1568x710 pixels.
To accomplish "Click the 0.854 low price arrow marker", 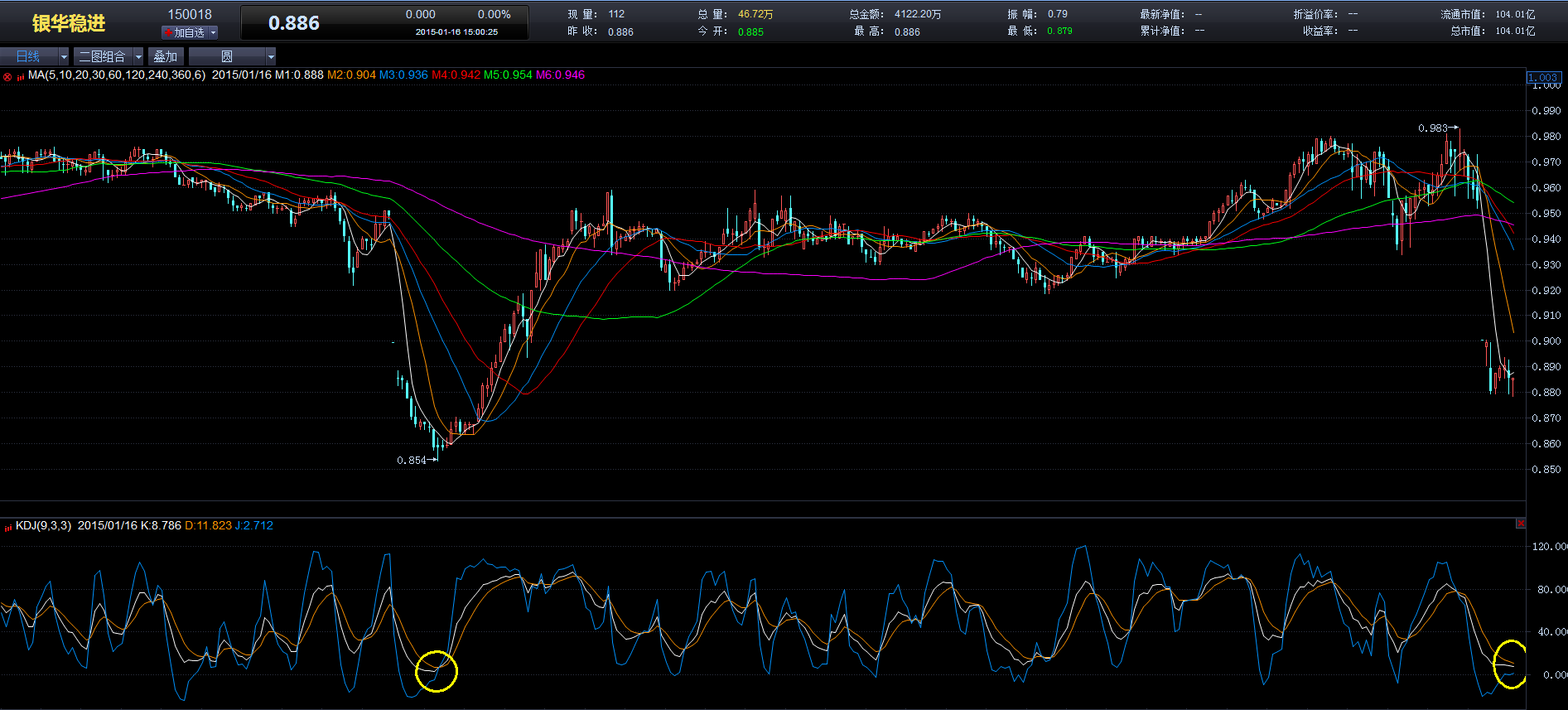I will 417,460.
